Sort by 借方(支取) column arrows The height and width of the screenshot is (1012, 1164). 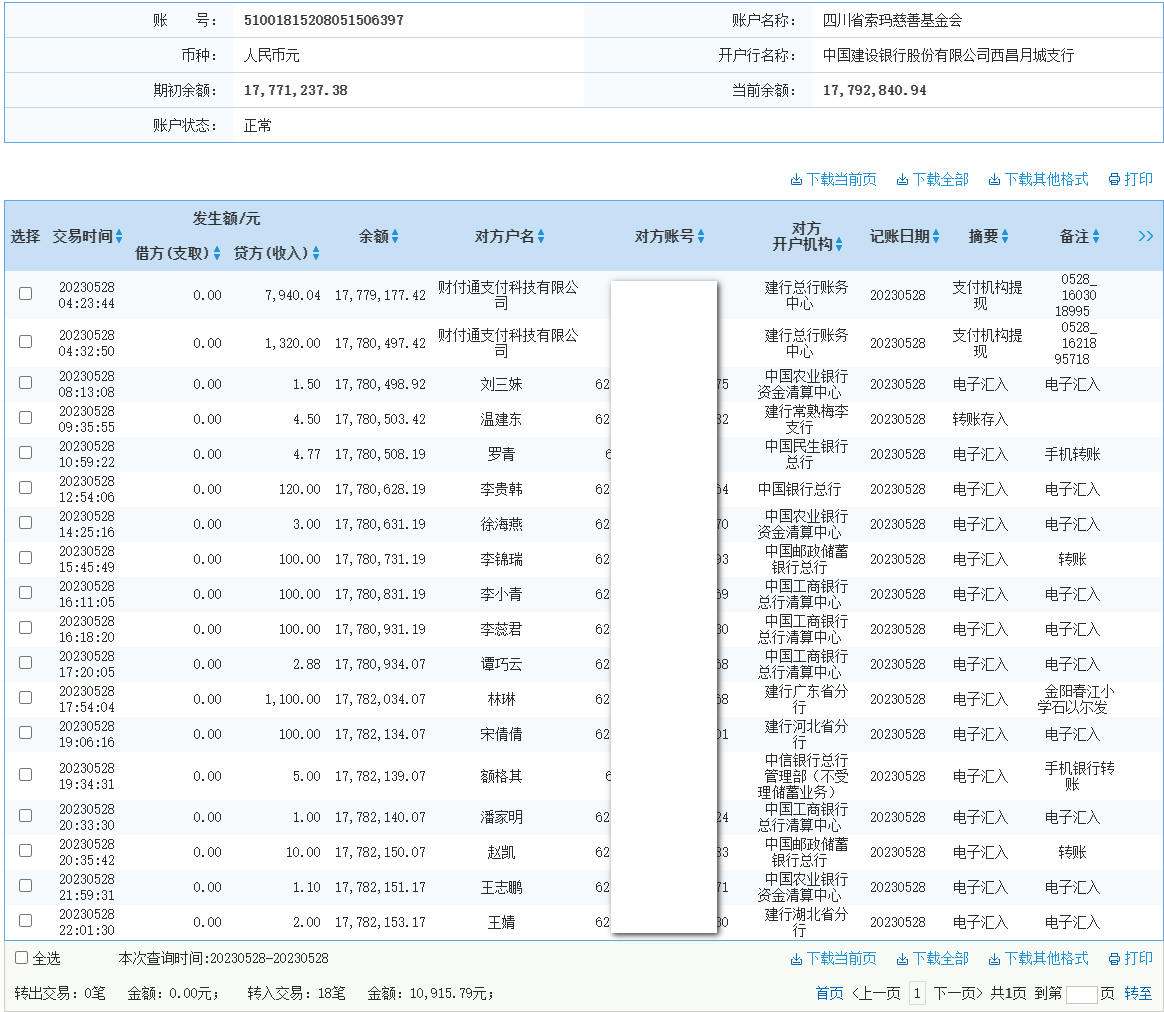pos(217,253)
